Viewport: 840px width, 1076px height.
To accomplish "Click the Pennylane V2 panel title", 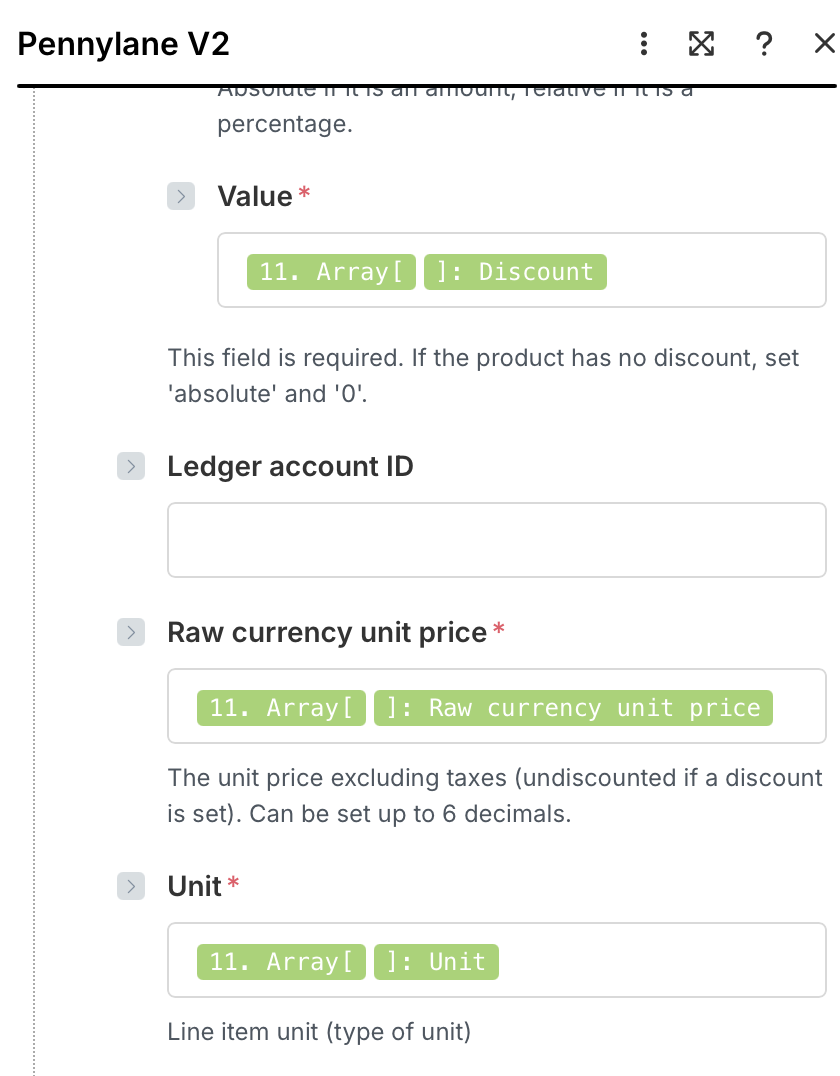I will [124, 44].
